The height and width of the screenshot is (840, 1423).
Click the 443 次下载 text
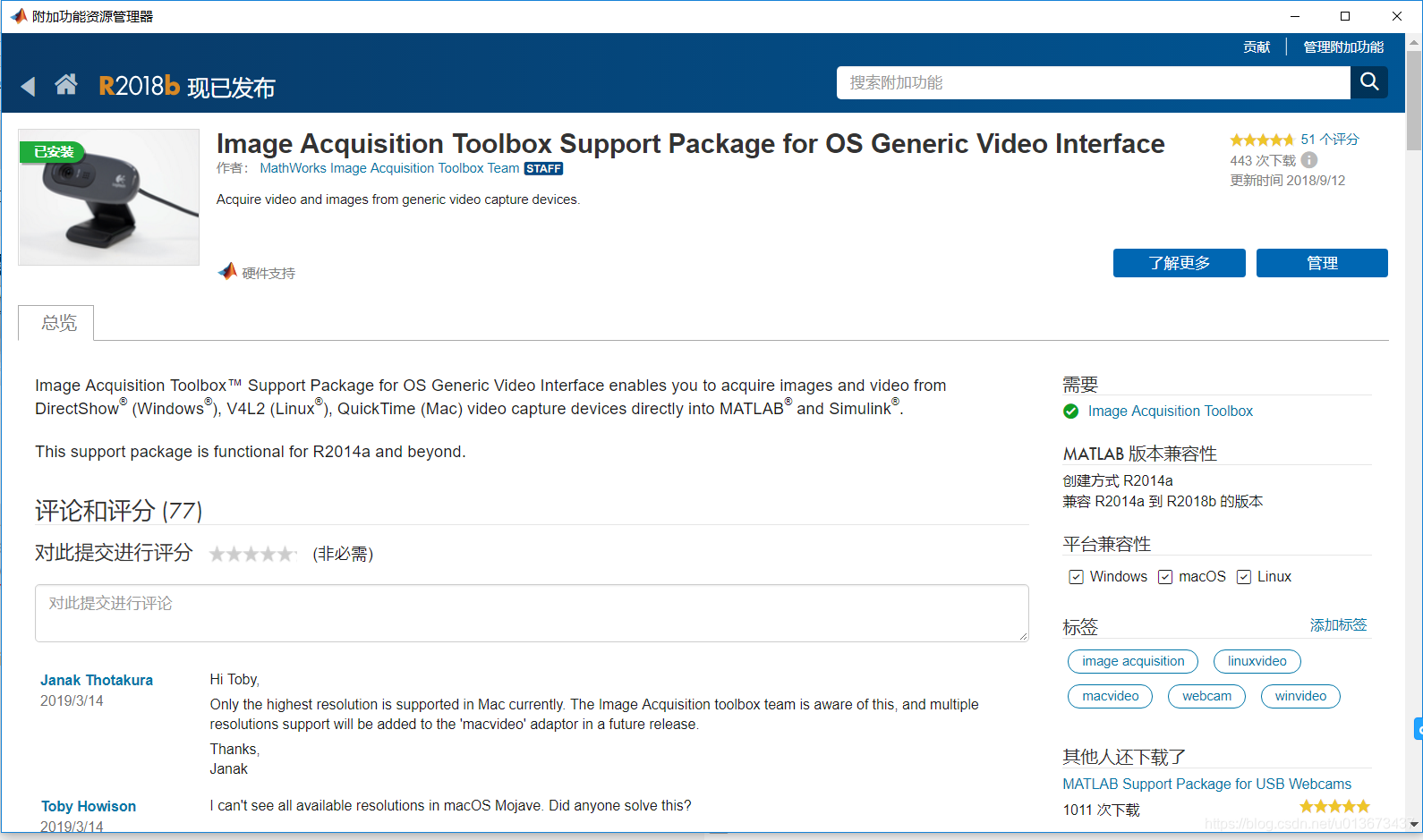coord(1263,160)
